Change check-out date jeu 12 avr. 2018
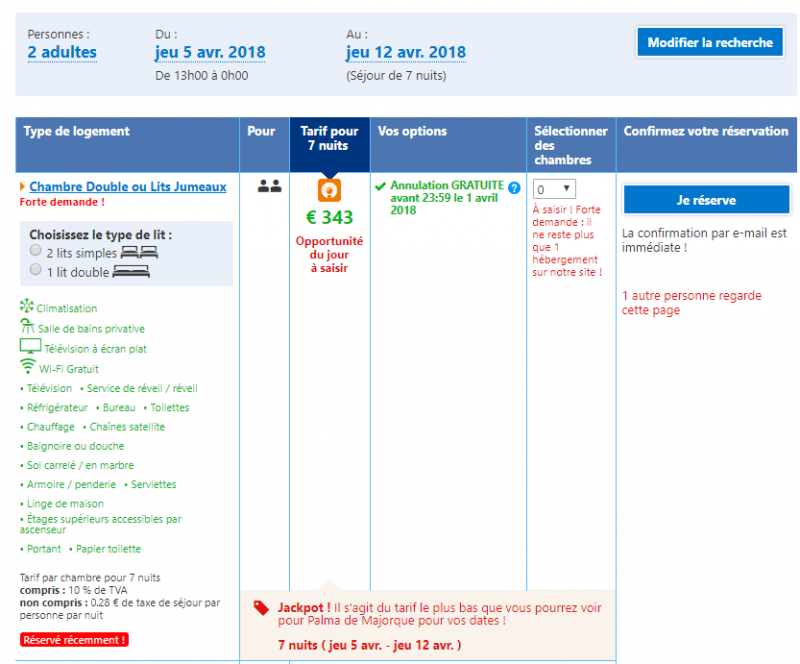 click(406, 53)
